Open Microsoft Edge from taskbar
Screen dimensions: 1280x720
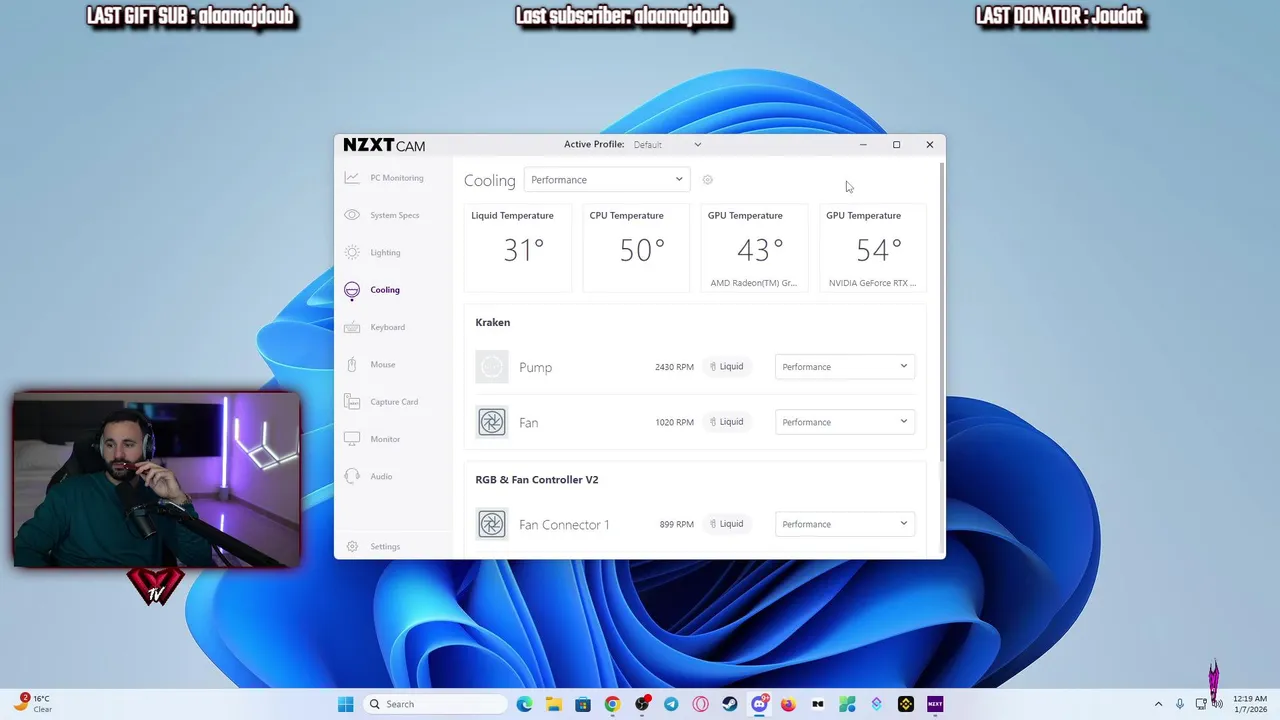525,704
